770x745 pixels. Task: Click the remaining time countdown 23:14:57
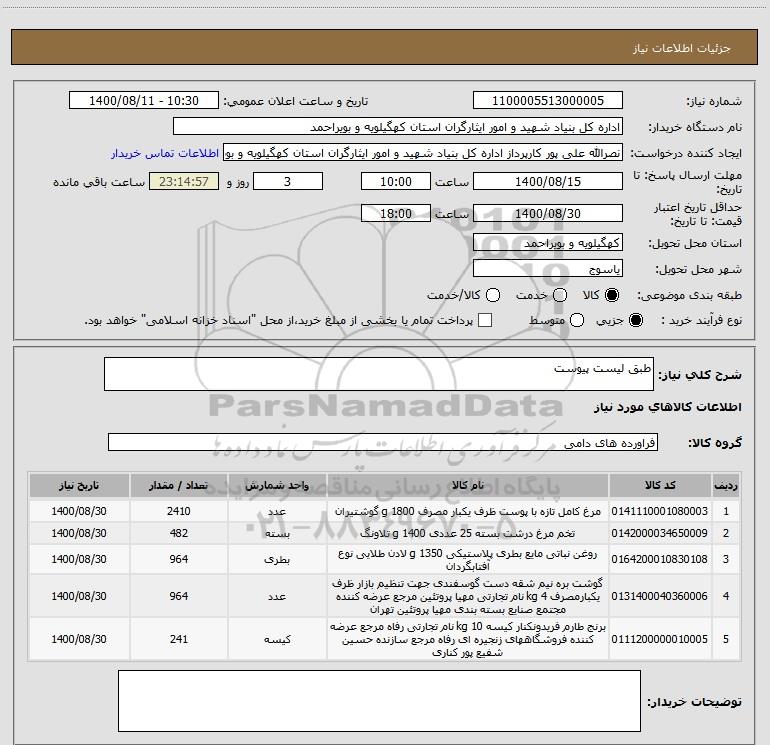point(184,182)
